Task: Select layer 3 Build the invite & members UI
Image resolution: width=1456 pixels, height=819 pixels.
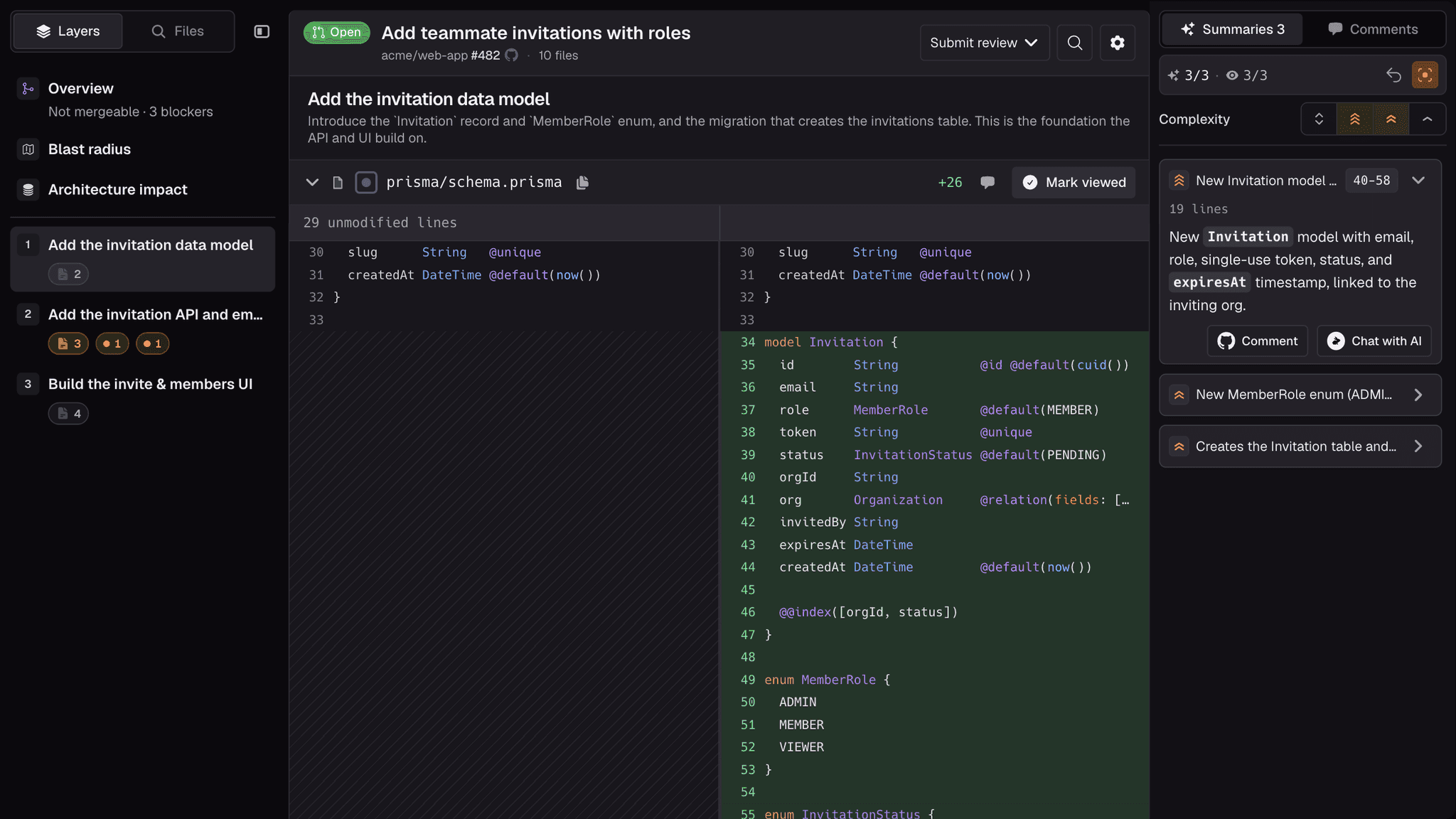Action: (x=142, y=398)
